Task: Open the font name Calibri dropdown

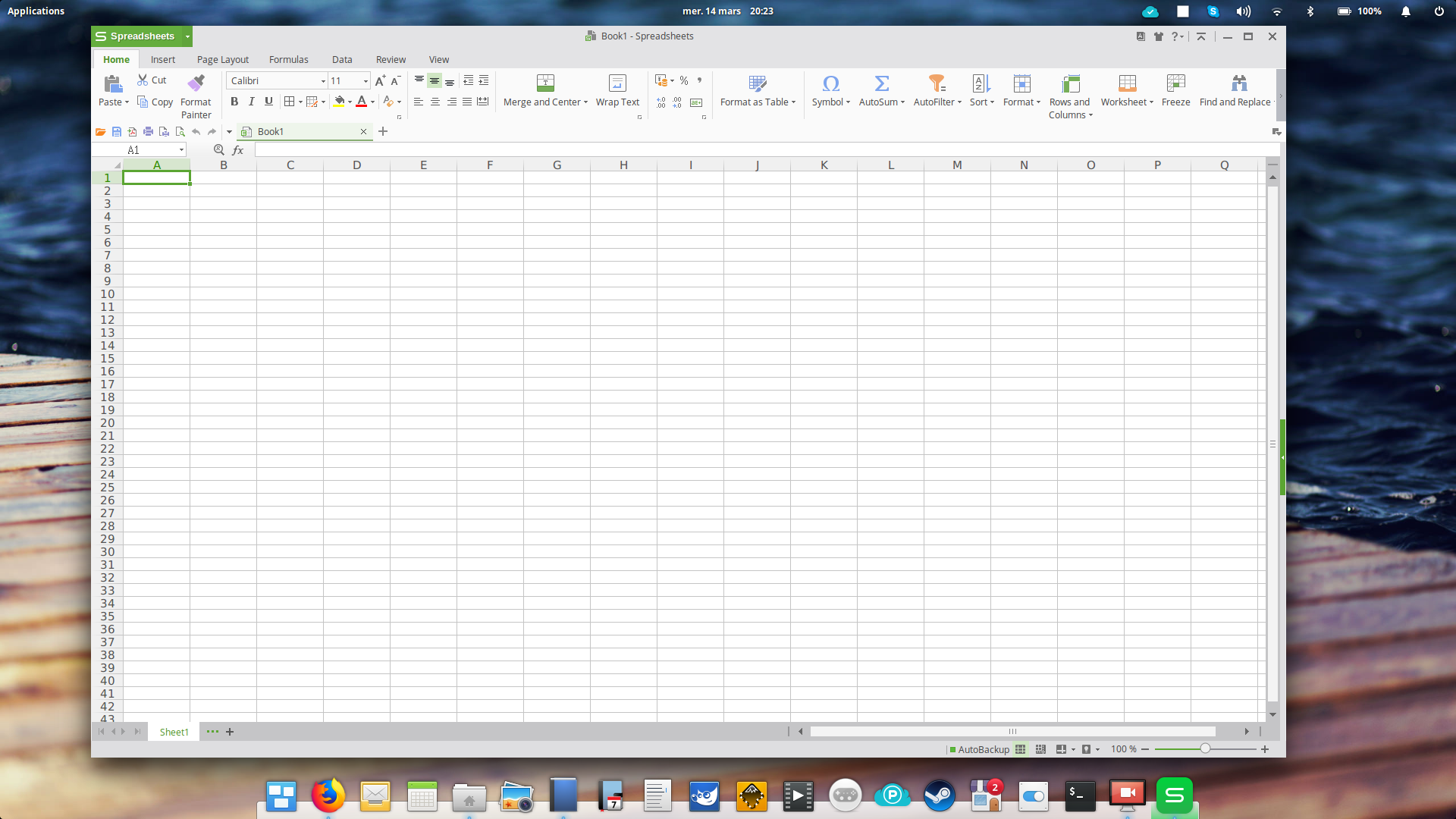Action: pos(323,81)
